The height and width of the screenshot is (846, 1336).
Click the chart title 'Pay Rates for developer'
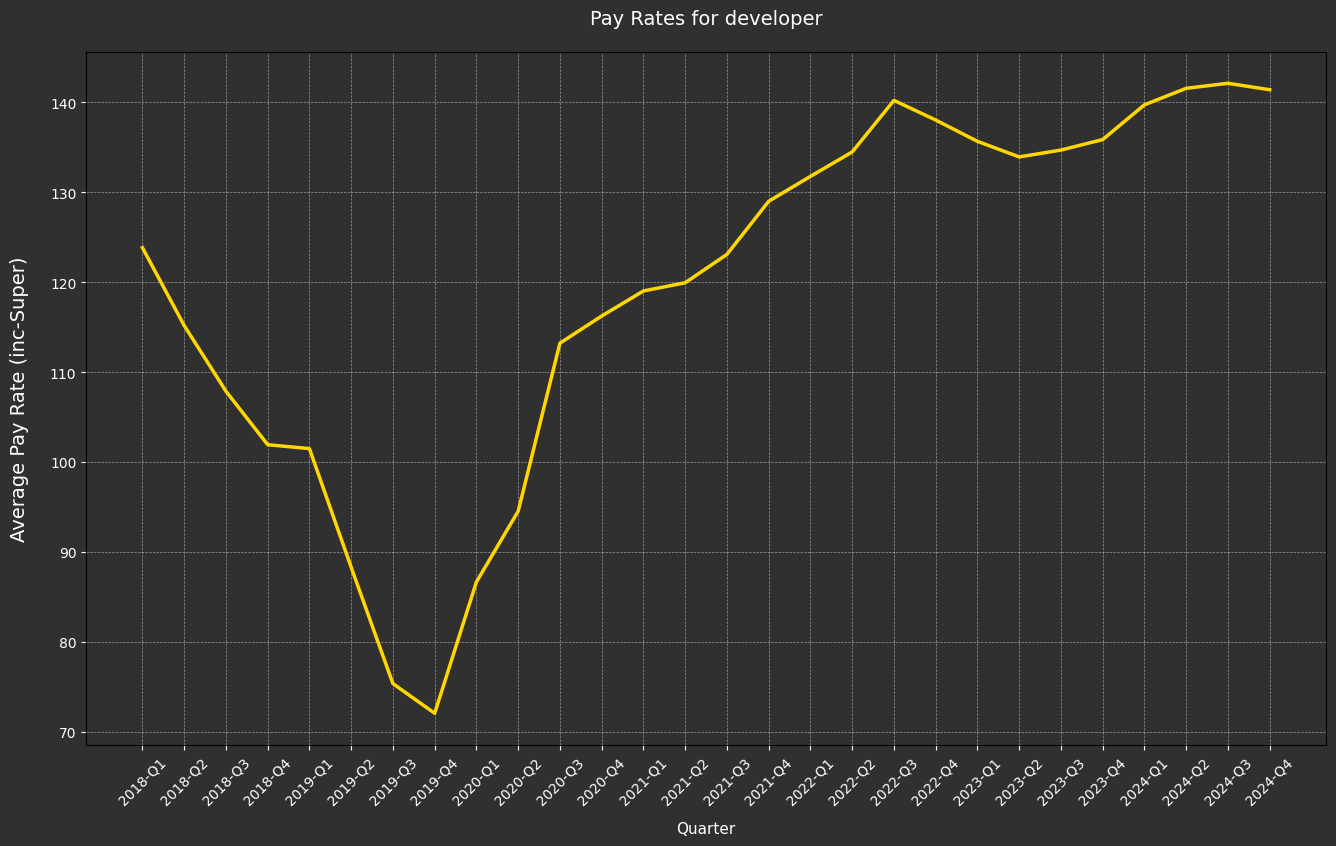tap(705, 19)
